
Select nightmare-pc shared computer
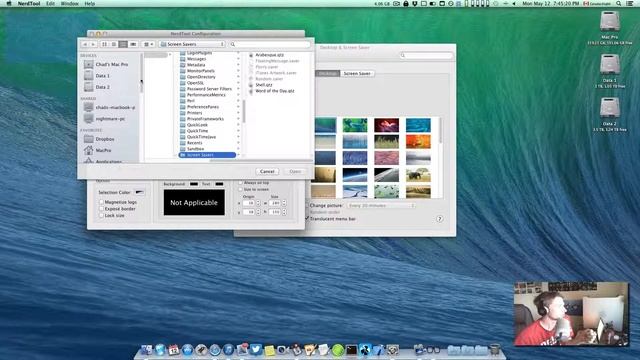click(104, 119)
